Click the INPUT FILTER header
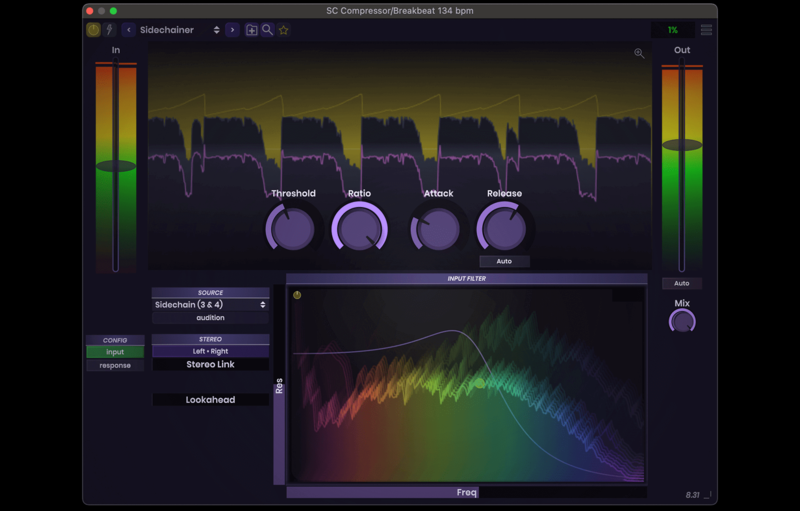This screenshot has height=511, width=800. pyautogui.click(x=466, y=278)
